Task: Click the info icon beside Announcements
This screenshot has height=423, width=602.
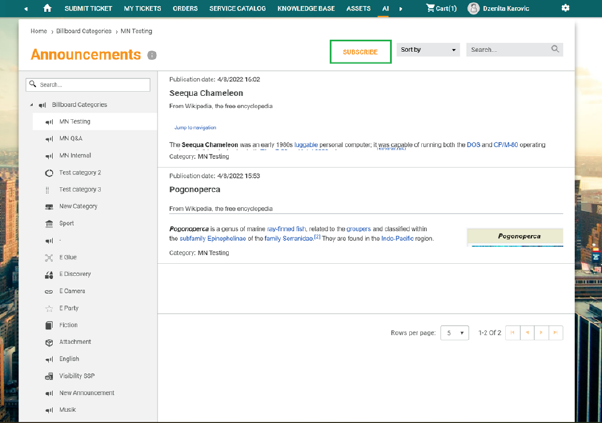Action: [152, 56]
